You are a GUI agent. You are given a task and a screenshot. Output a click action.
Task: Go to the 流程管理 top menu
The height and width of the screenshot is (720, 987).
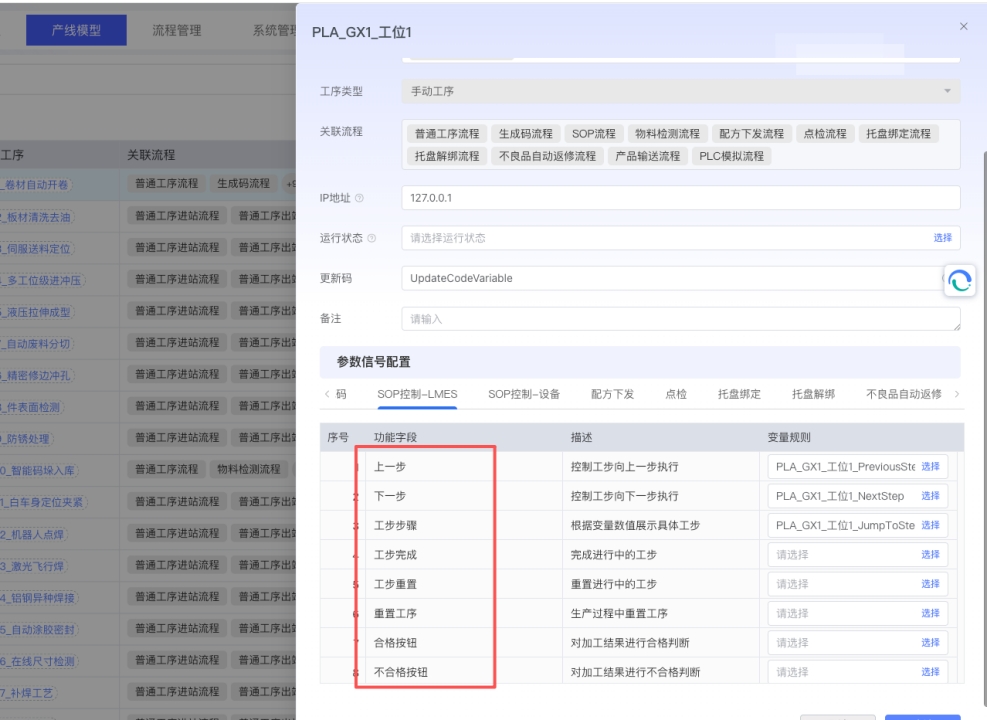point(176,30)
